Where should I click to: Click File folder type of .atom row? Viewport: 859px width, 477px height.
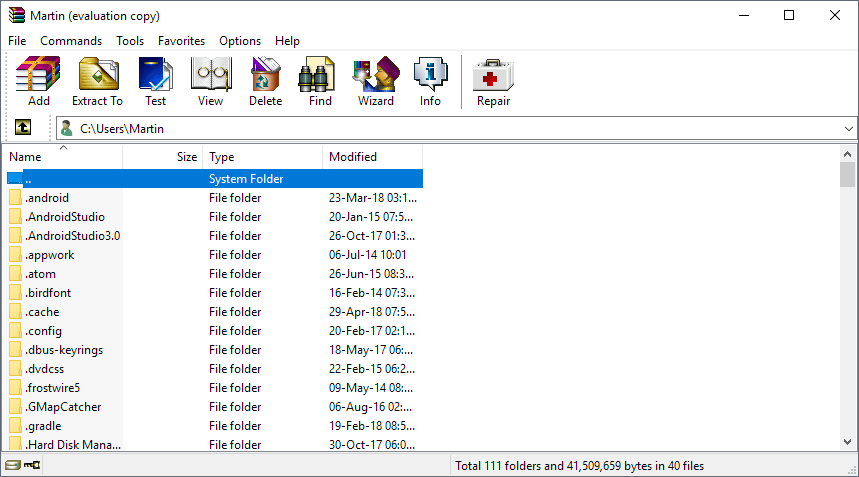click(235, 274)
